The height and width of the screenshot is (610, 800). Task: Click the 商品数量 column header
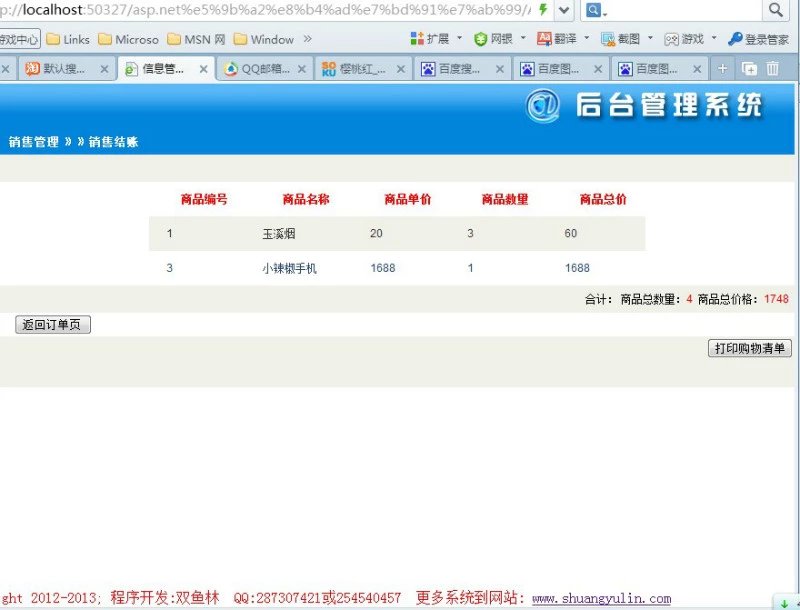click(x=505, y=199)
